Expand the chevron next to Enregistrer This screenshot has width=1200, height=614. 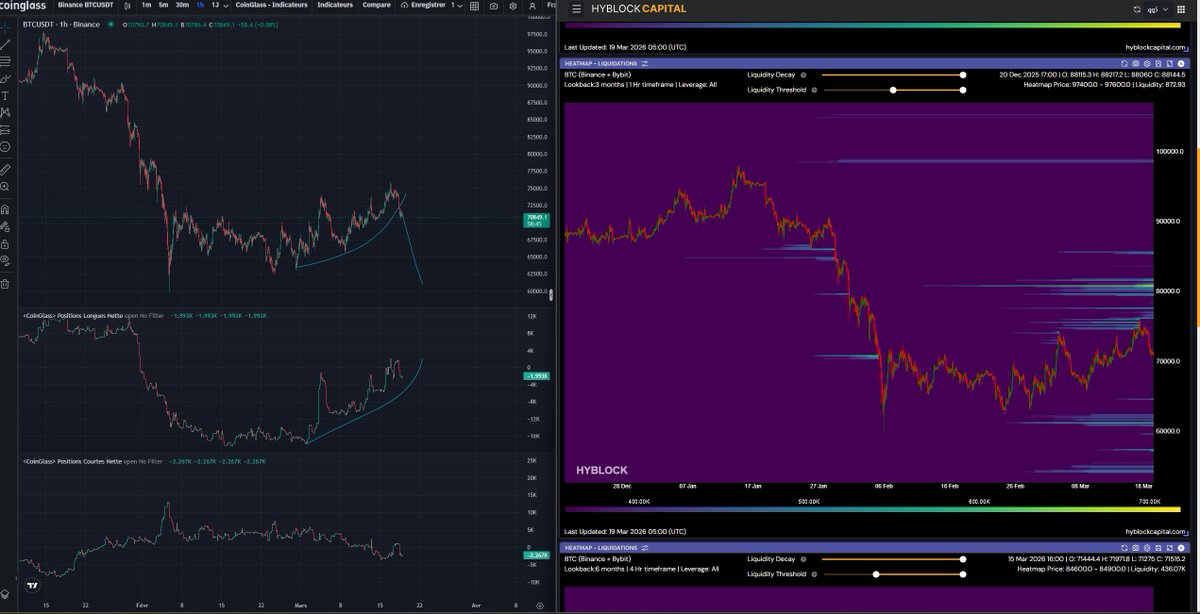(460, 6)
